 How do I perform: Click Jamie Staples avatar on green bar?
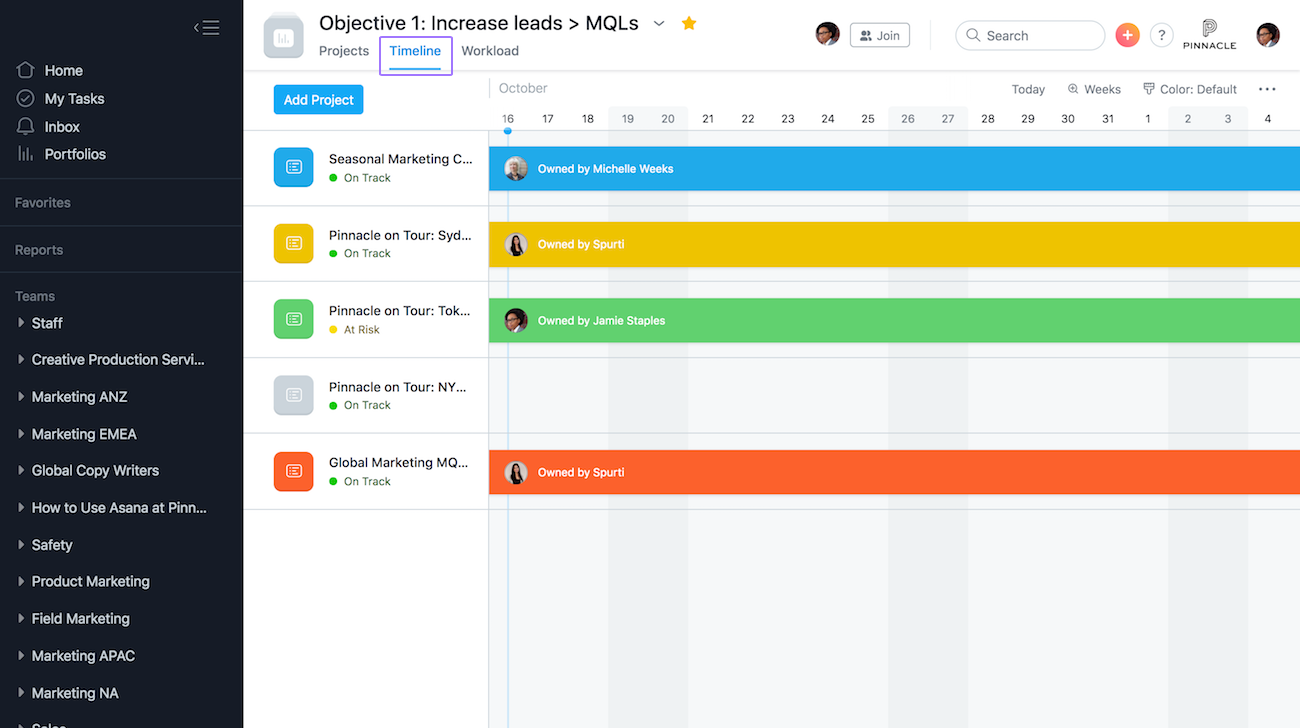click(516, 320)
